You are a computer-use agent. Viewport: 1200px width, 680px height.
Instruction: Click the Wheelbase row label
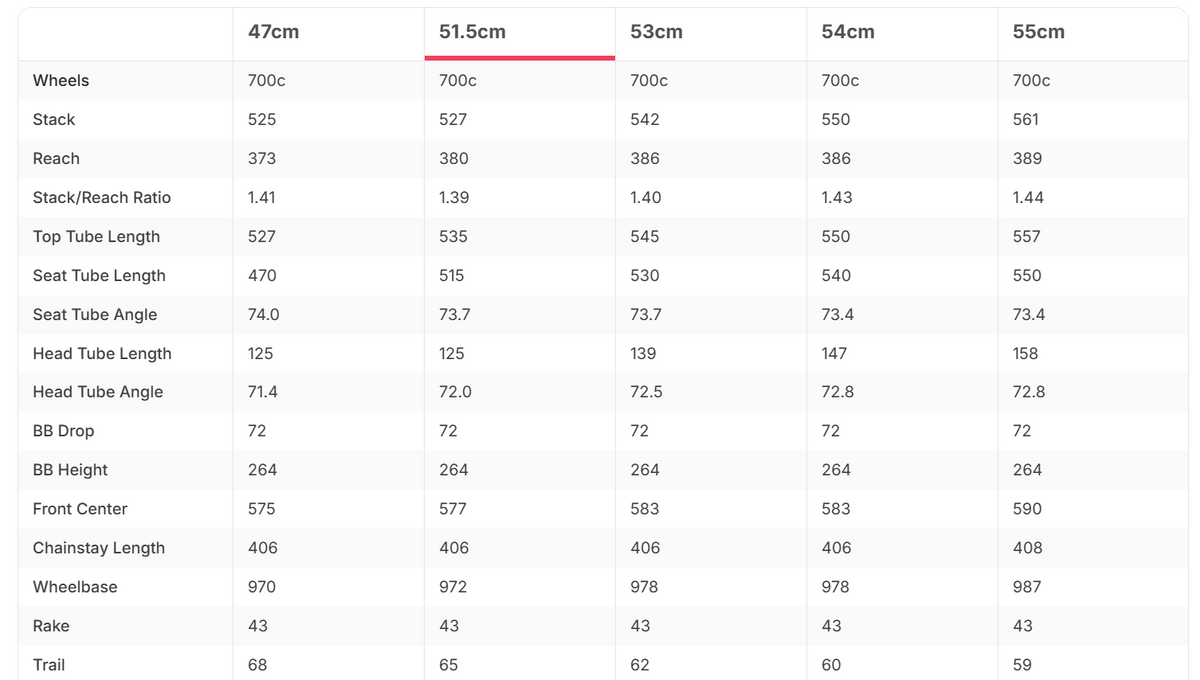coord(75,587)
